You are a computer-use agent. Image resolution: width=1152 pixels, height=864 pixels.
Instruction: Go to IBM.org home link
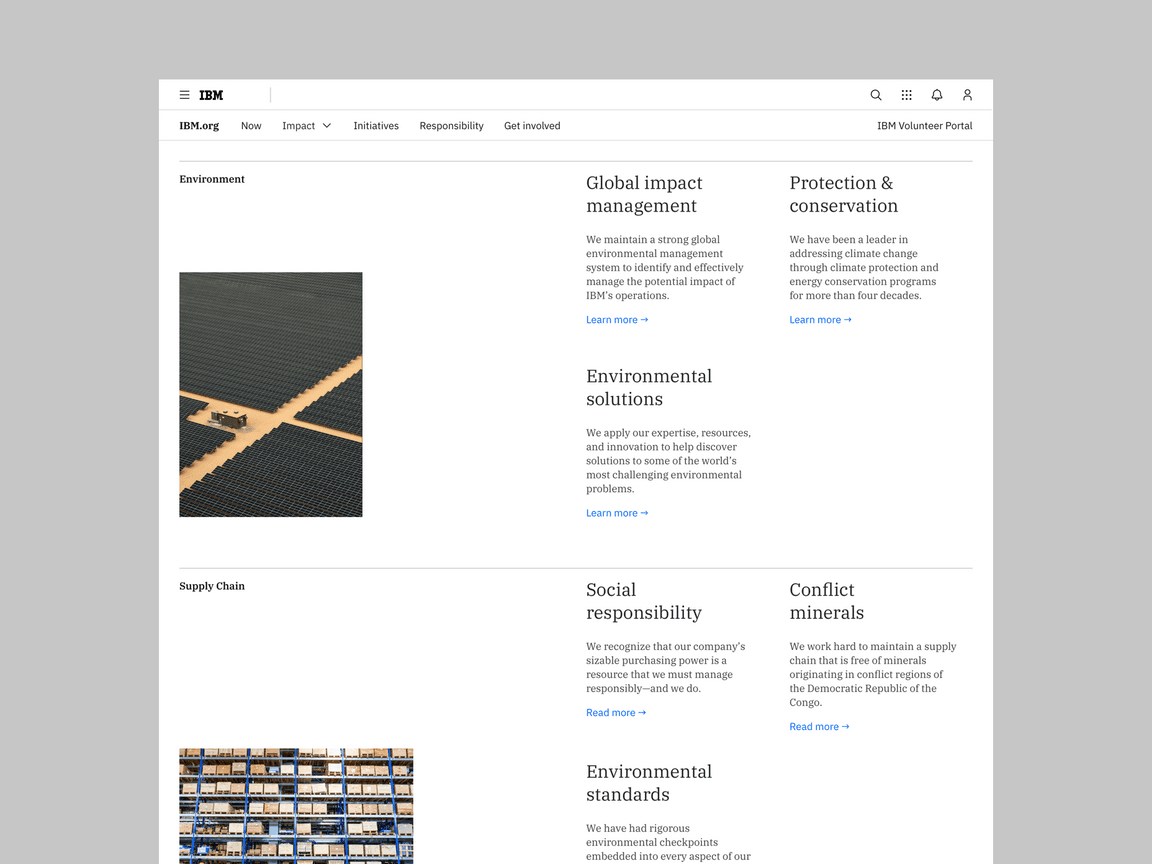(x=199, y=126)
